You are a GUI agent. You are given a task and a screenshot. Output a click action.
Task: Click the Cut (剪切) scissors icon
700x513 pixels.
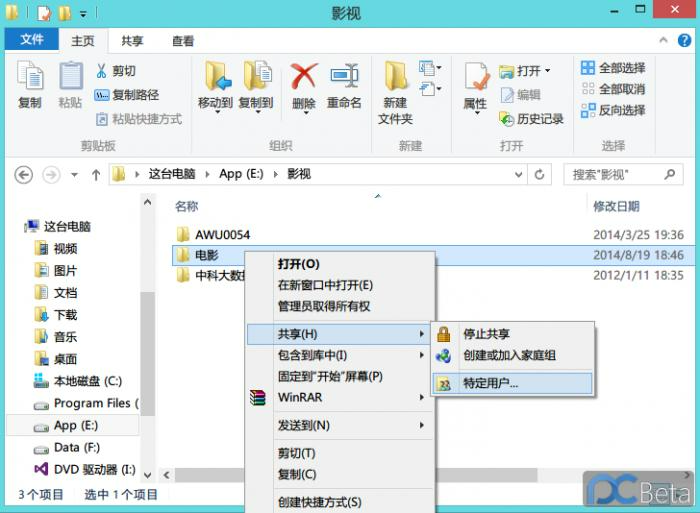click(x=102, y=71)
